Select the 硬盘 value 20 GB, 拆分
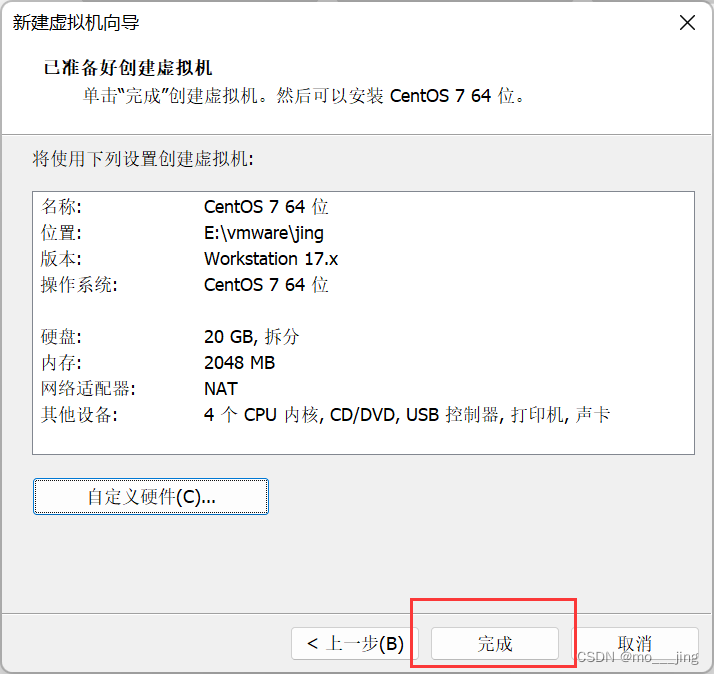This screenshot has height=674, width=714. pos(251,337)
